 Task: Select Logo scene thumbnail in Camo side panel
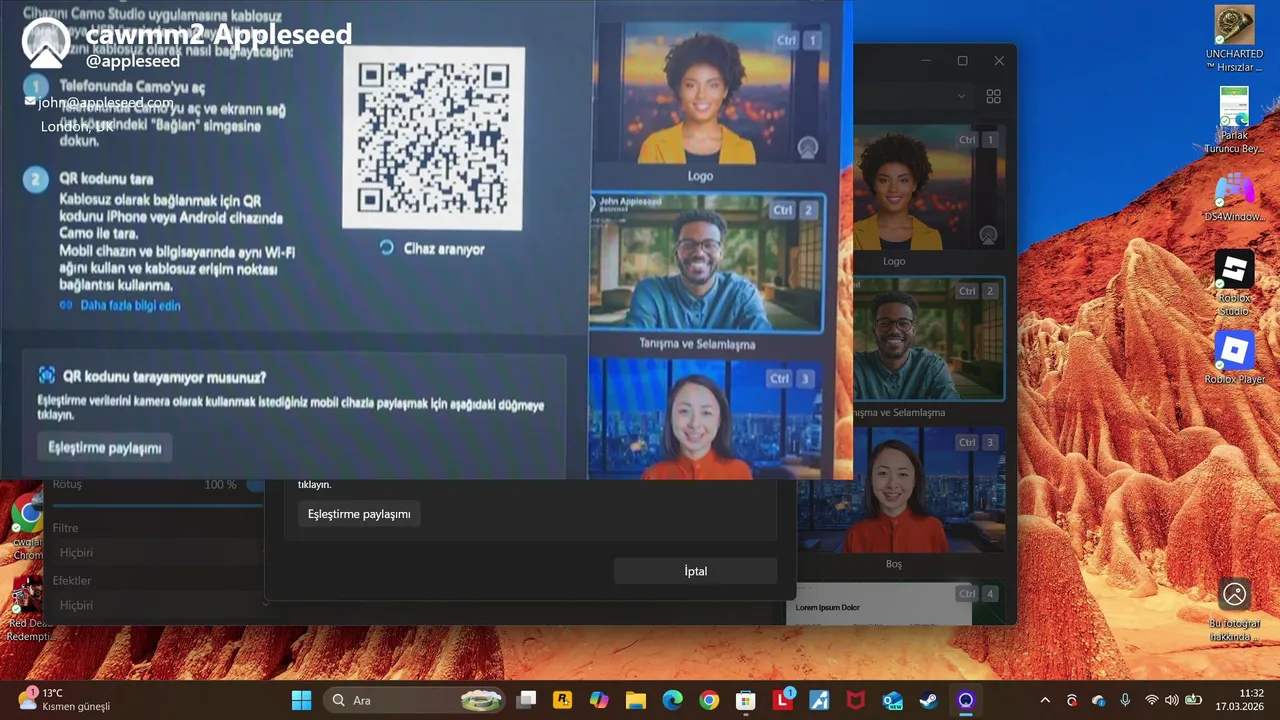click(928, 187)
